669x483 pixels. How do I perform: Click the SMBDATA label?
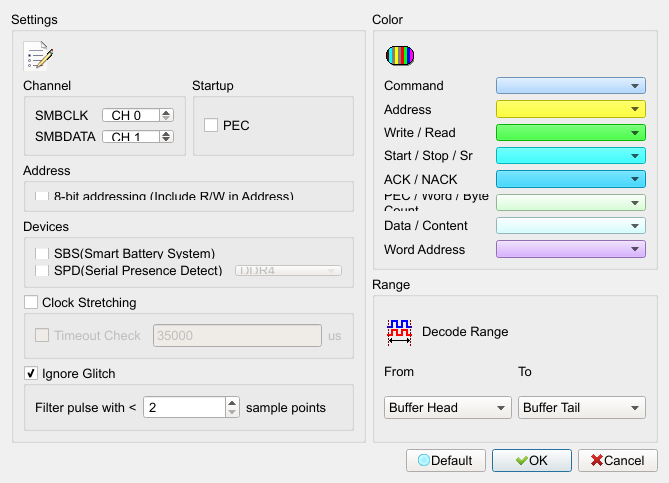[65, 137]
